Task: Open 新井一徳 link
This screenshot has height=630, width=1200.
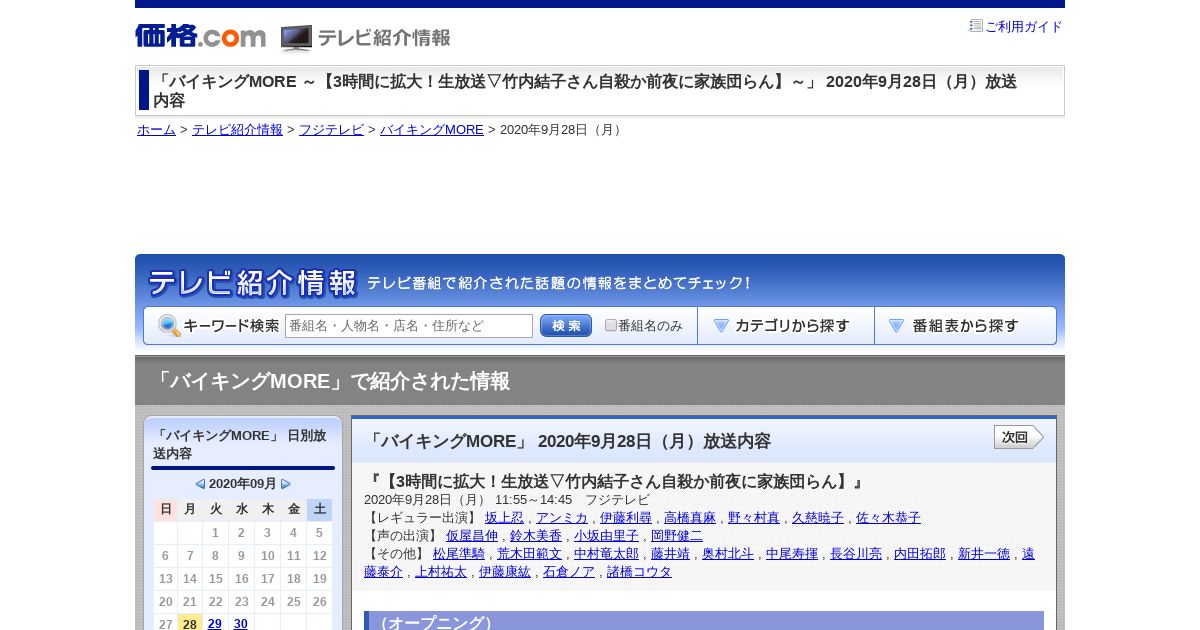Action: pyautogui.click(x=984, y=554)
